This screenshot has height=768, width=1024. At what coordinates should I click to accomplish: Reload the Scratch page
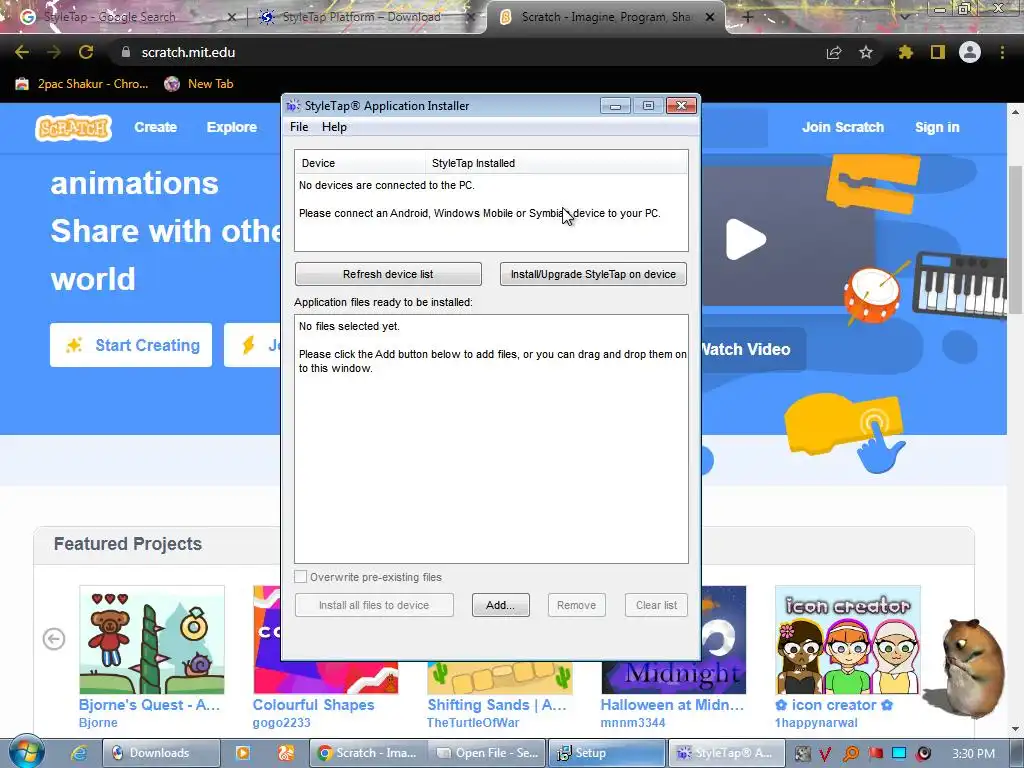pos(86,52)
